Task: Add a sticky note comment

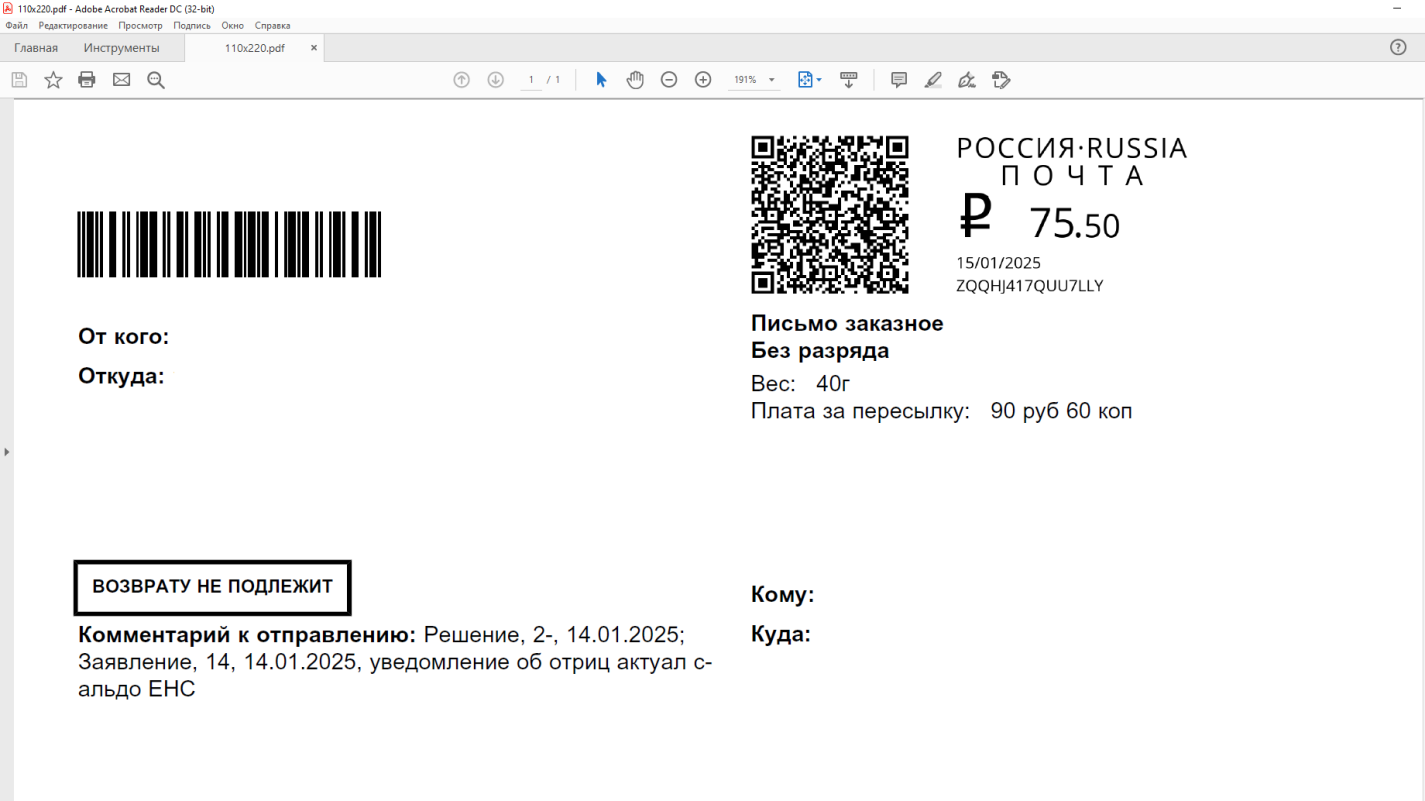Action: click(899, 80)
